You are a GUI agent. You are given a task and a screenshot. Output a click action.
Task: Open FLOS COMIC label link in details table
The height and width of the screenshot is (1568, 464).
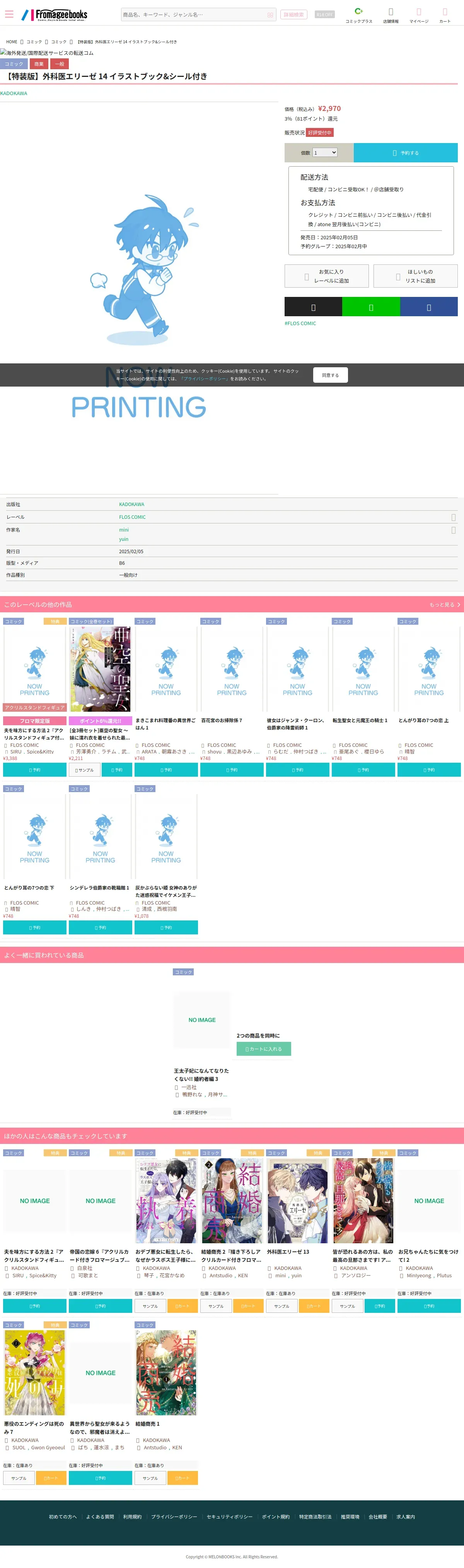(x=132, y=517)
